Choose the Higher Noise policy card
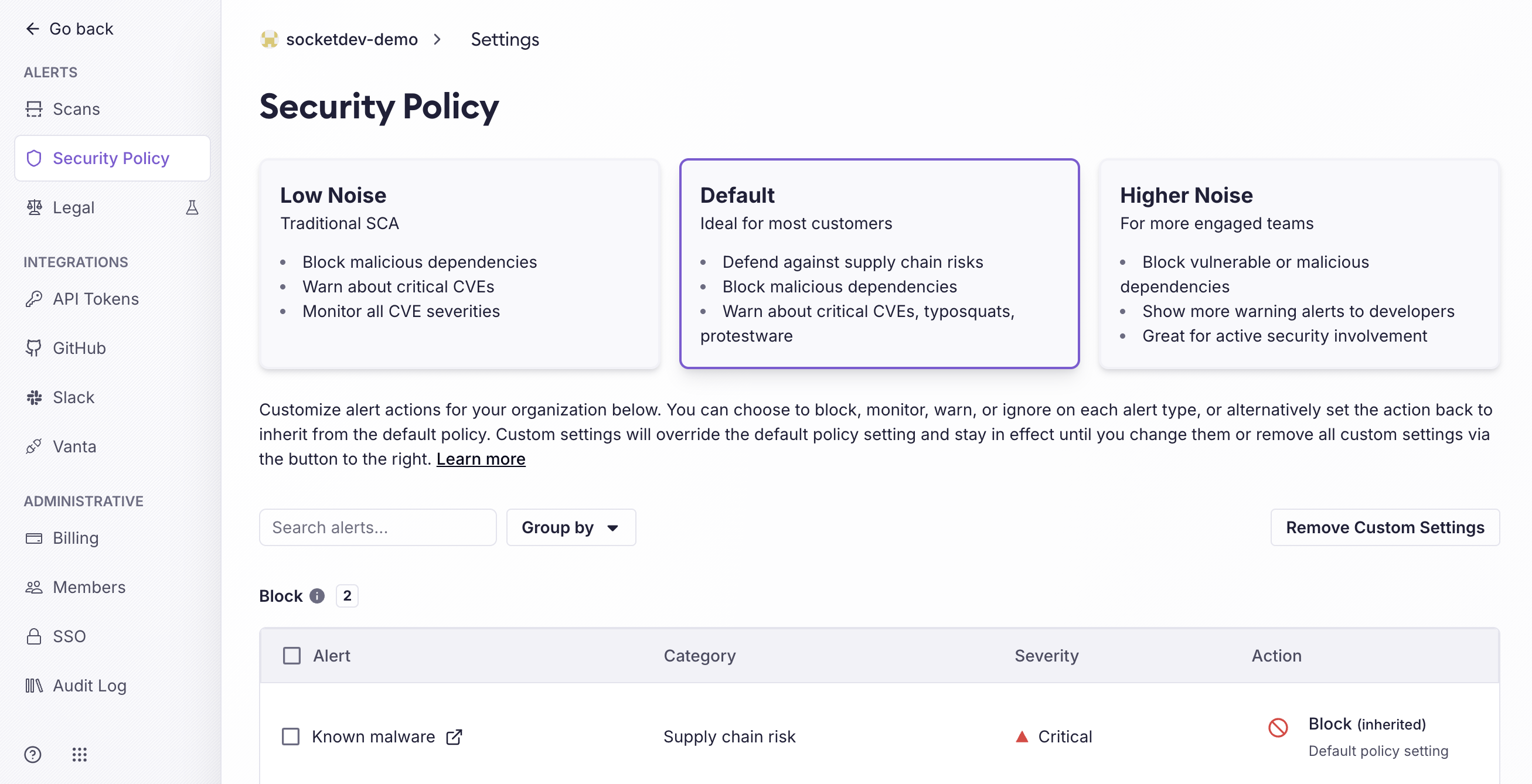The image size is (1532, 784). [1299, 263]
